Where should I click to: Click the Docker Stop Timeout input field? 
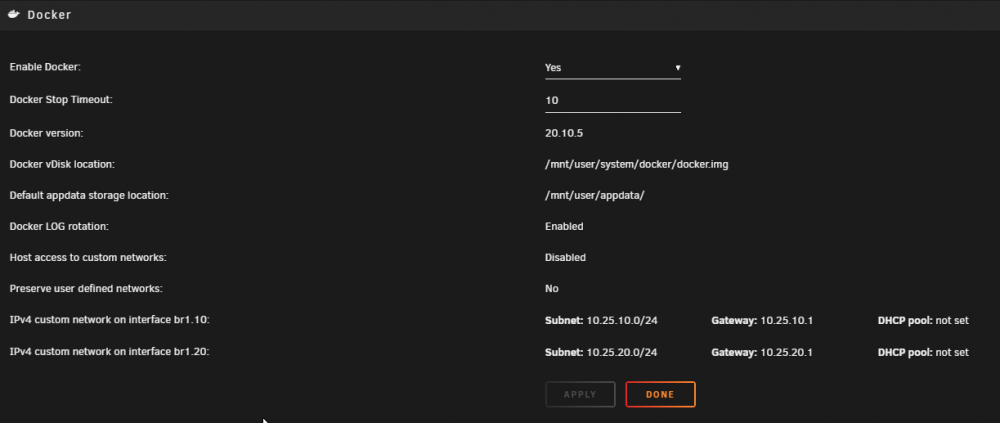click(x=613, y=101)
